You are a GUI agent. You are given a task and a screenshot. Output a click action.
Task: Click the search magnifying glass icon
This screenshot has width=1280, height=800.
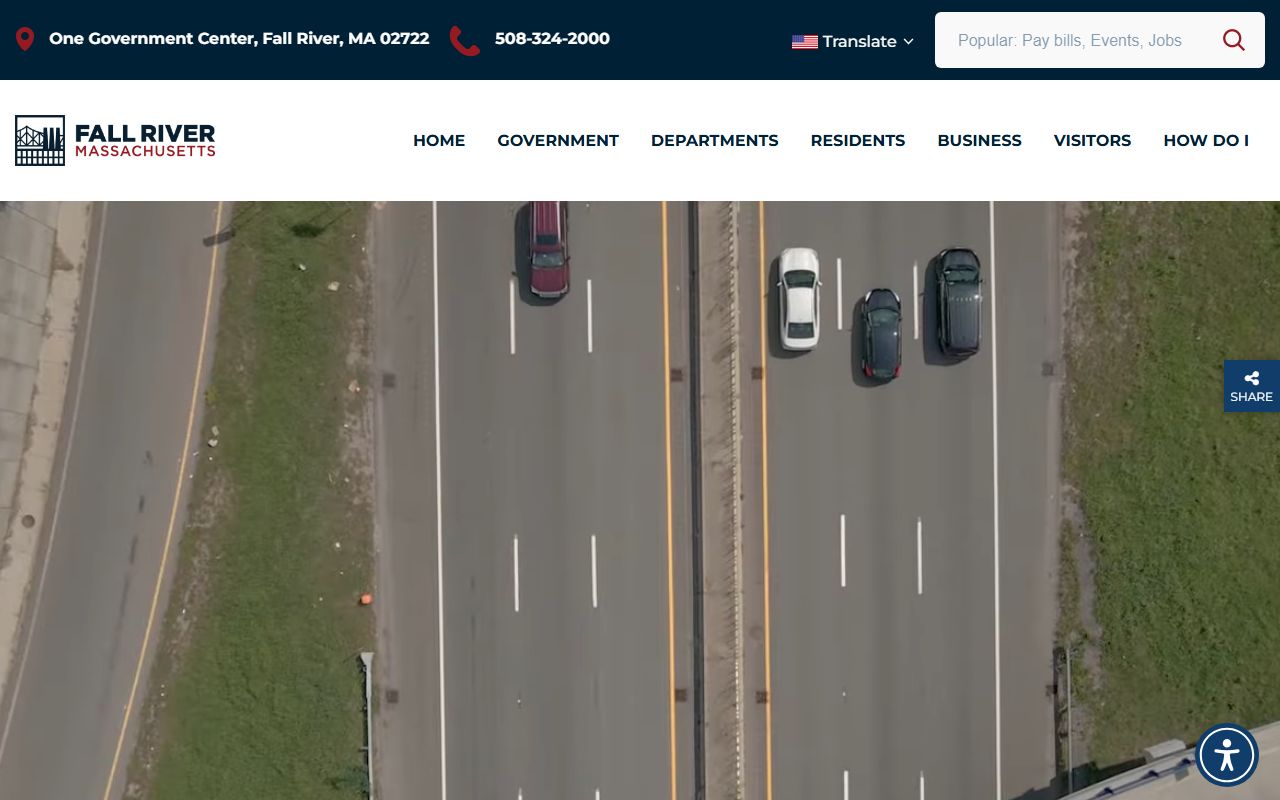(x=1233, y=40)
